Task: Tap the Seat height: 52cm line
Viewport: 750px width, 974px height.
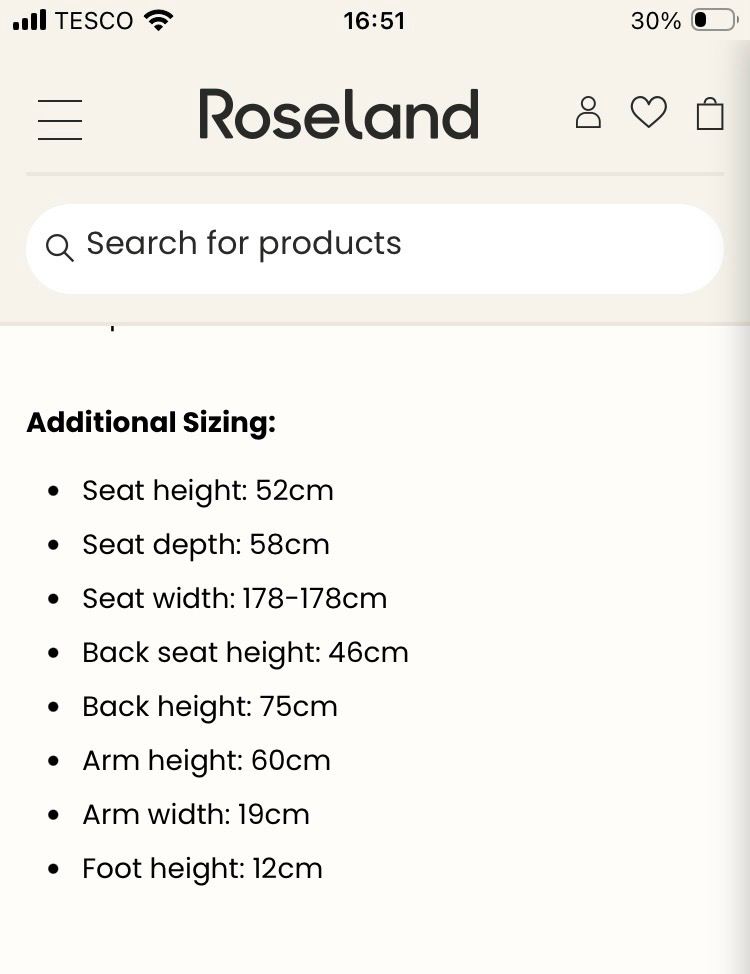Action: click(208, 490)
